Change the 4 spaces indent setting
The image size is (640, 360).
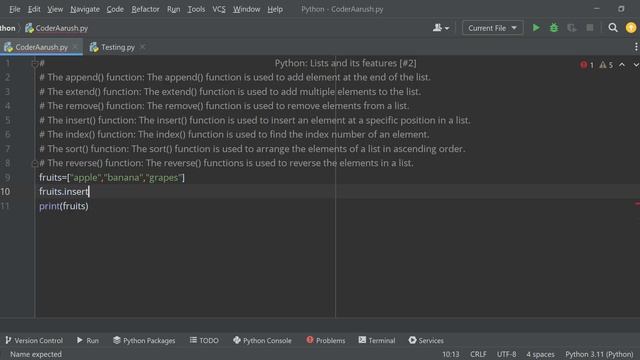click(540, 354)
